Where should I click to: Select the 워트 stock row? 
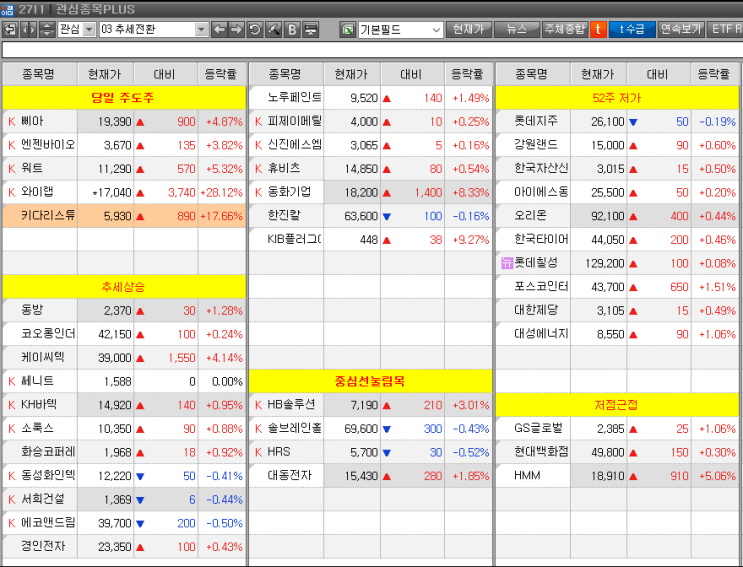(124, 169)
